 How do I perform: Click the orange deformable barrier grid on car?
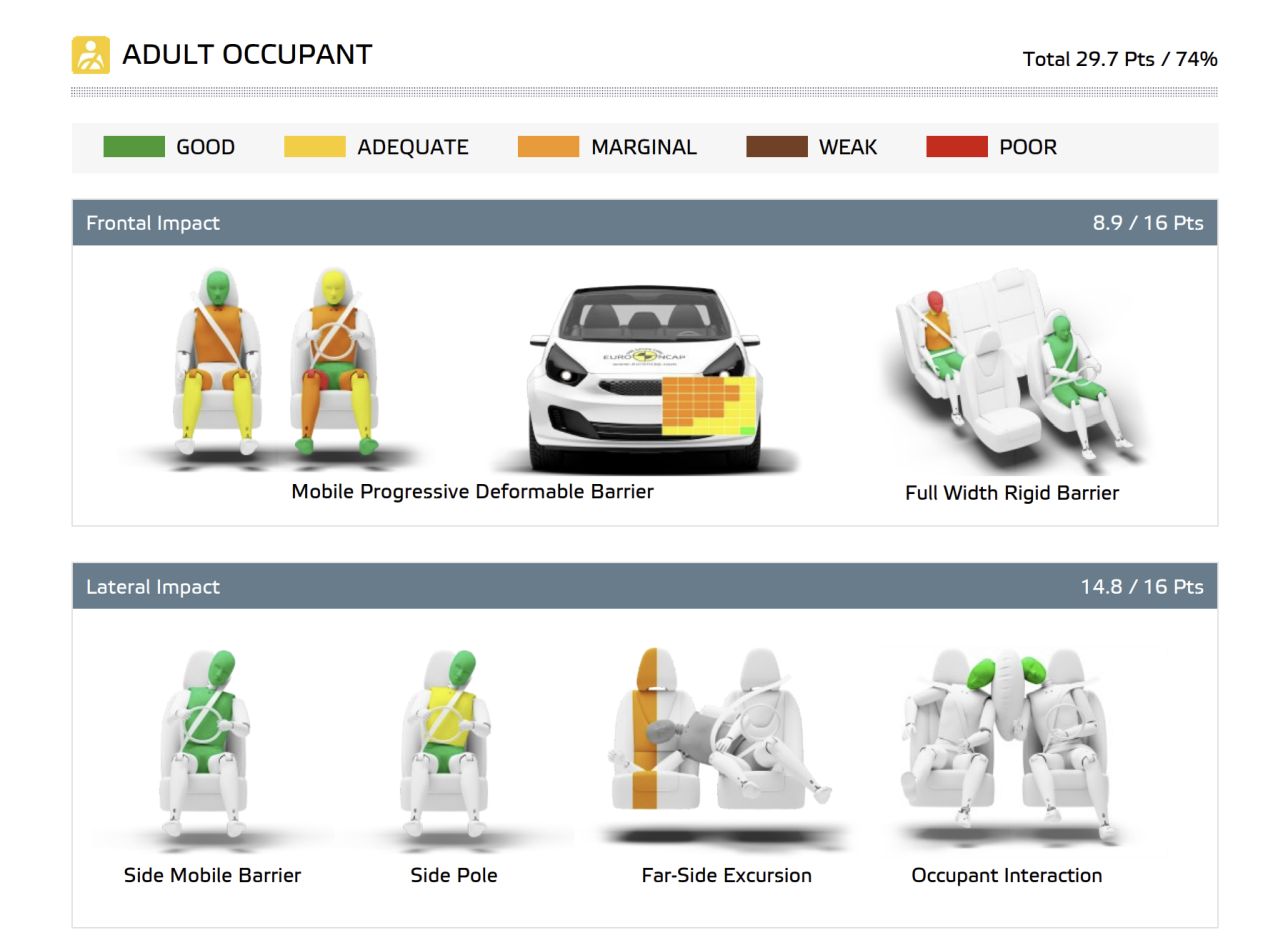coord(709,406)
